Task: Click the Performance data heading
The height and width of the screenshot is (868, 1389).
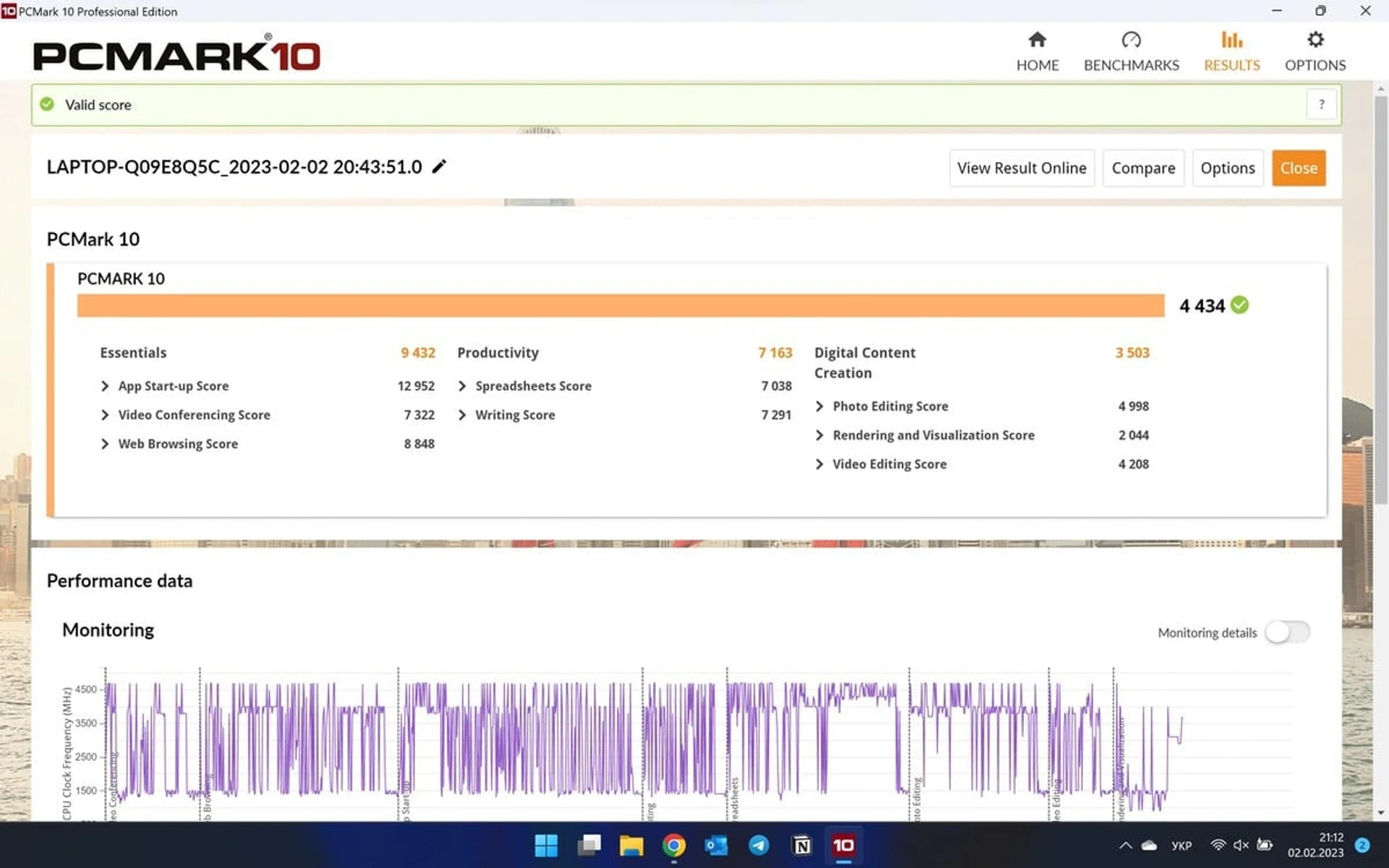Action: pyautogui.click(x=119, y=581)
